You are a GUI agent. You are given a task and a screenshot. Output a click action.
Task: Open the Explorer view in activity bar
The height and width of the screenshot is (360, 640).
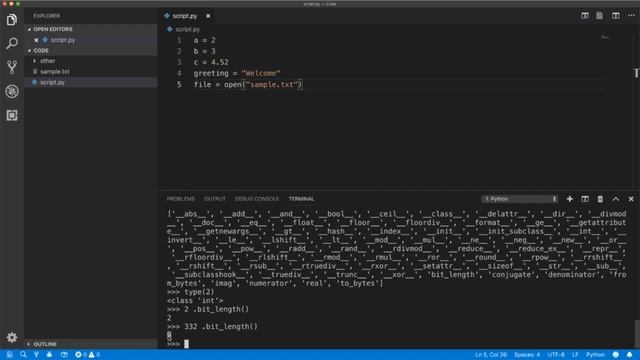[12, 20]
